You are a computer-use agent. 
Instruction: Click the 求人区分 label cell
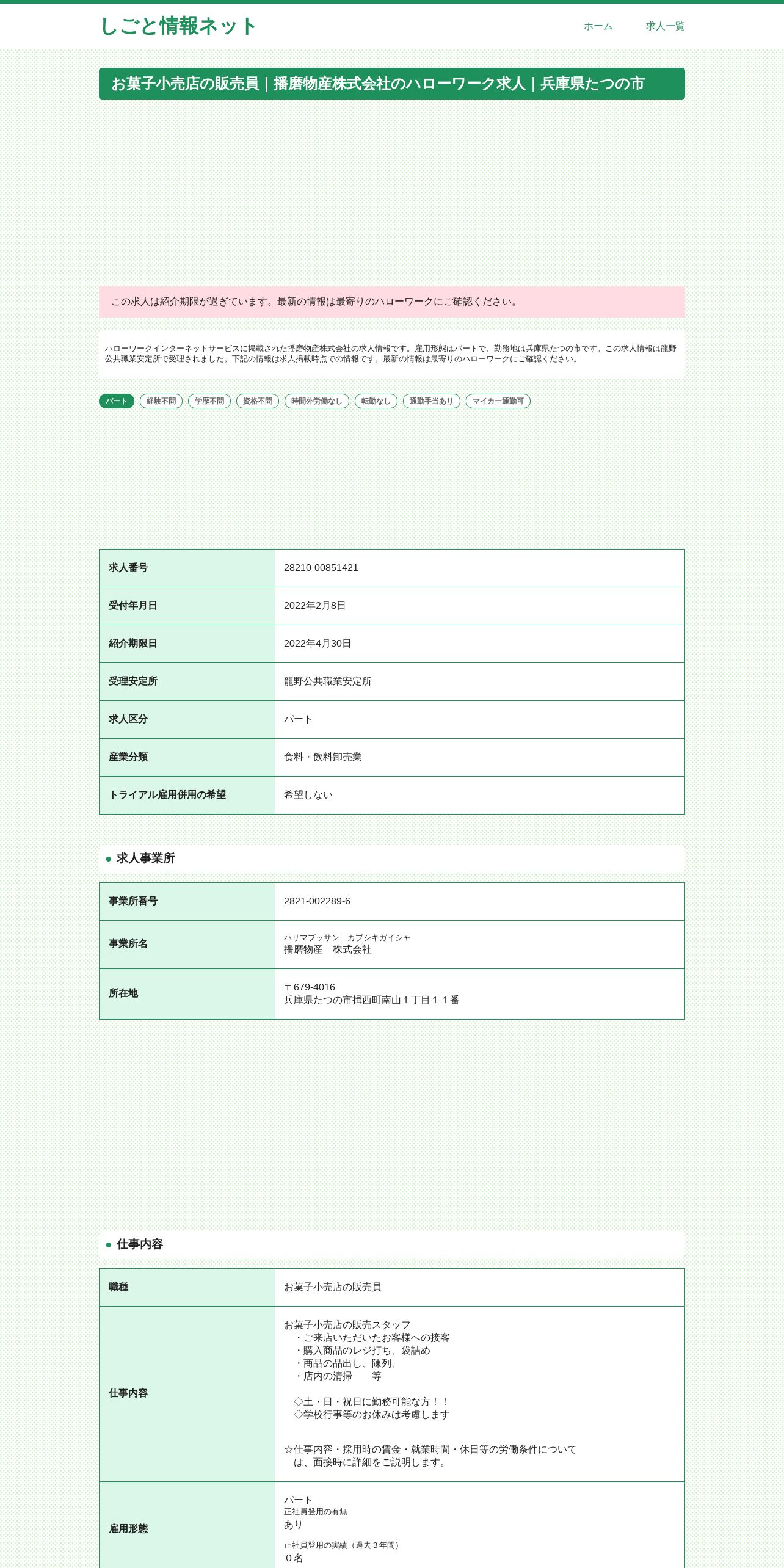(x=187, y=720)
